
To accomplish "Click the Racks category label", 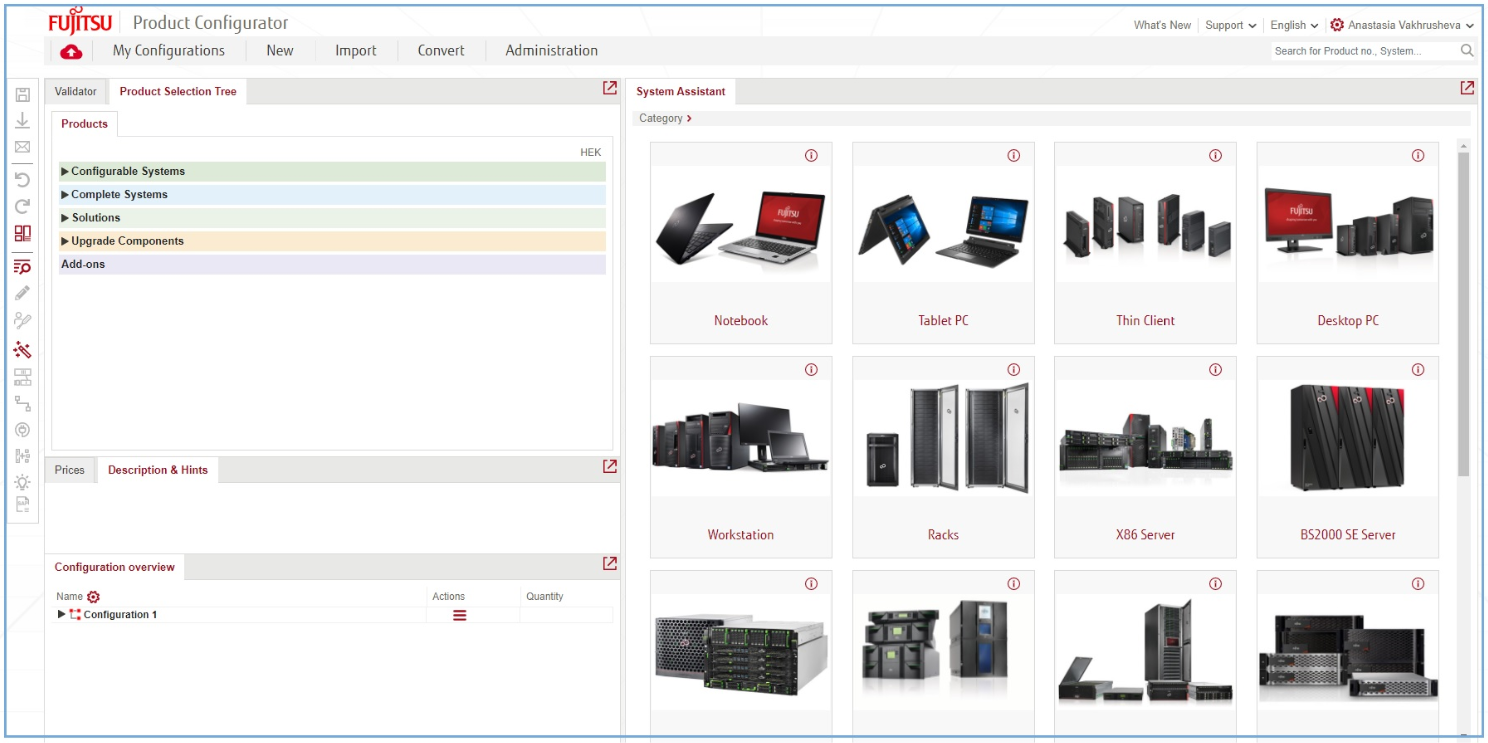I will coord(943,535).
